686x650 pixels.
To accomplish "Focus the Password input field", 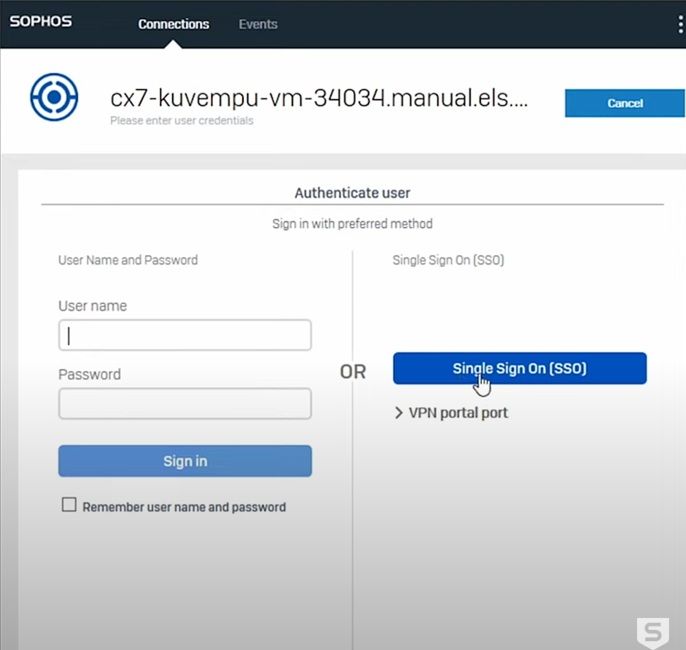I will [185, 403].
